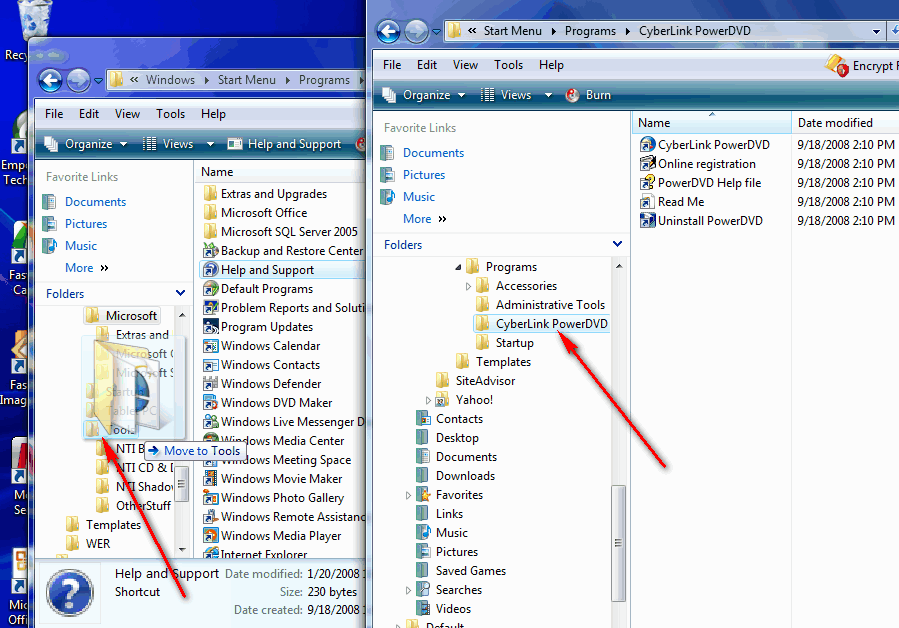Select the Windows Media Player icon
This screenshot has height=628, width=899.
point(210,535)
